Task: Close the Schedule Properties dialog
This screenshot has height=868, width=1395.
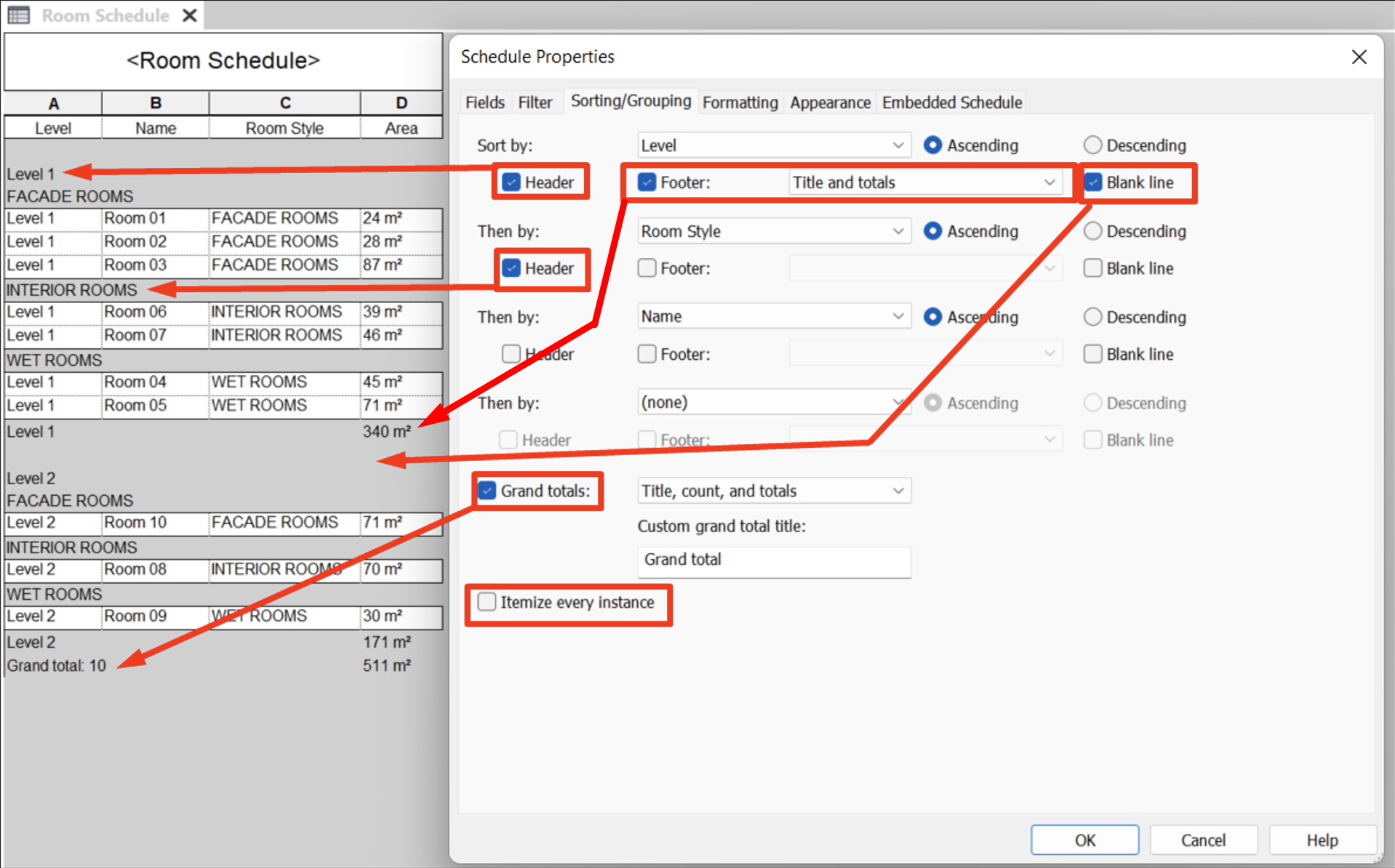Action: [1359, 57]
